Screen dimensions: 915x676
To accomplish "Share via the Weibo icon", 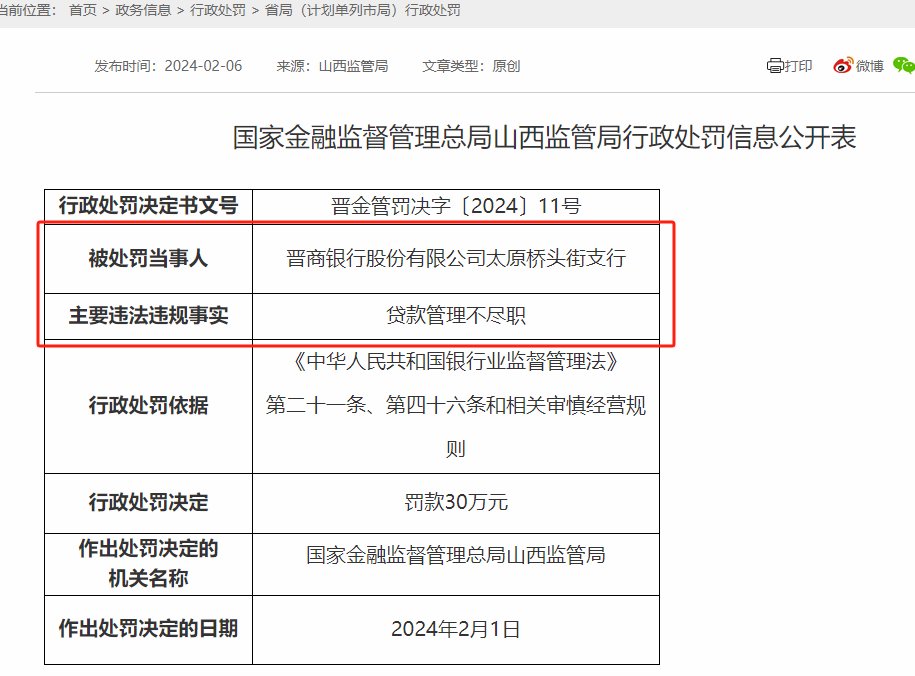I will (843, 66).
